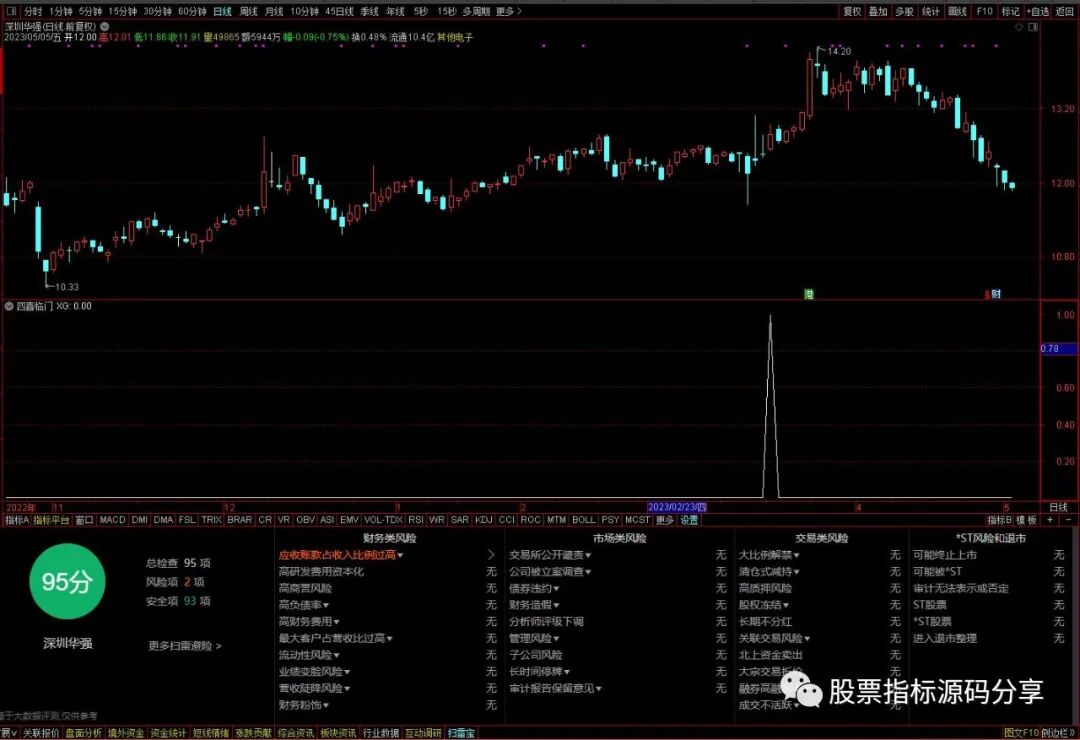1080x740 pixels.
Task: Open F10 company info
Action: 984,12
